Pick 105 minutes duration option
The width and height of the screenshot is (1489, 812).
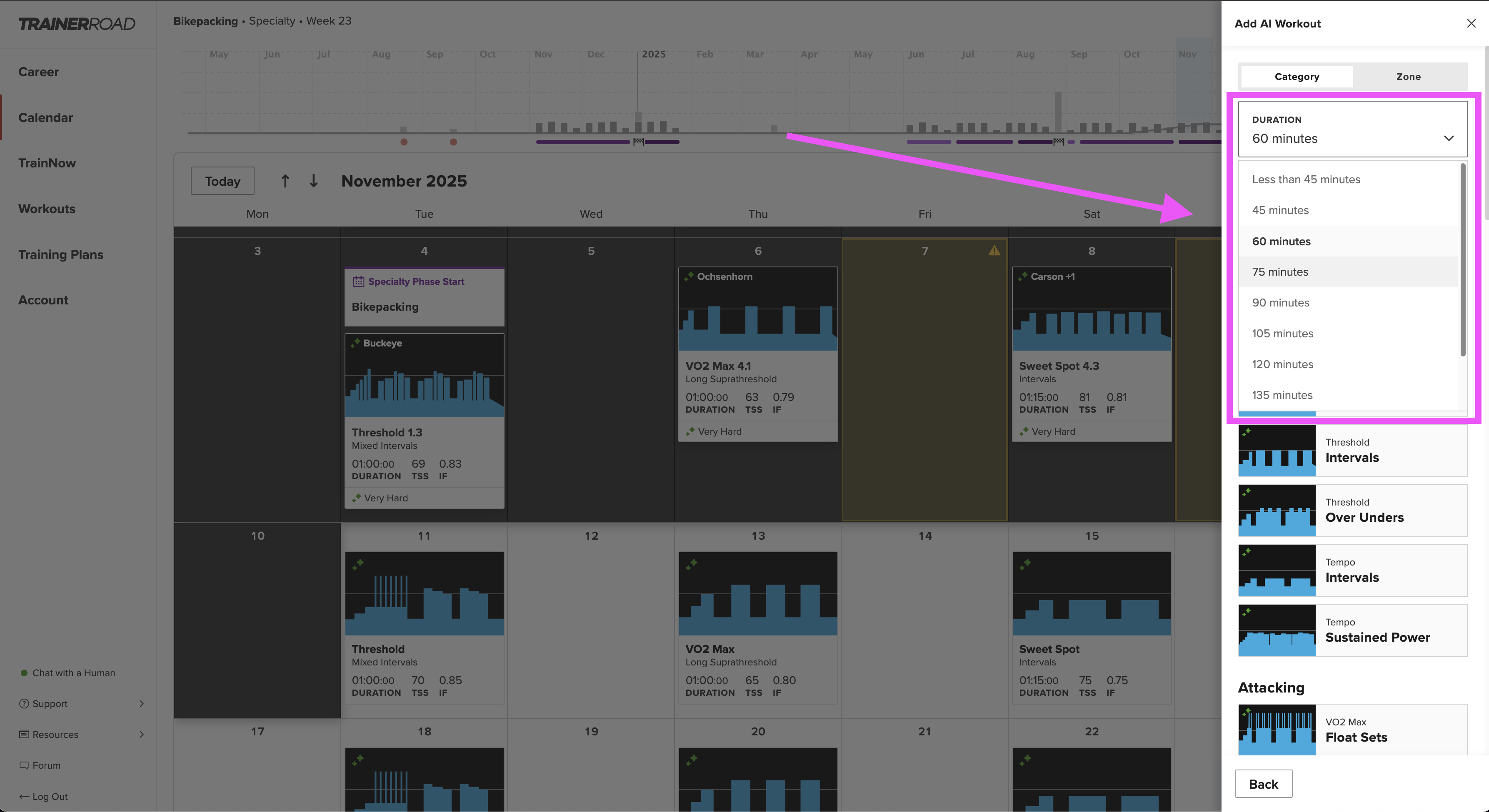tap(1348, 334)
